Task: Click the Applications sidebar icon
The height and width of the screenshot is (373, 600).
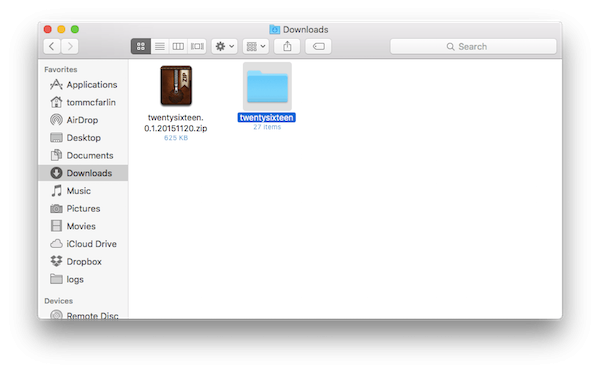Action: point(56,85)
